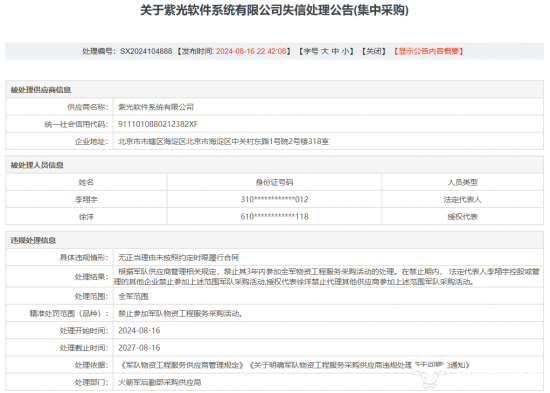This screenshot has height=393, width=550.
Task: Click the publish time 2024-08-16 22:42:08
Action: point(251,51)
